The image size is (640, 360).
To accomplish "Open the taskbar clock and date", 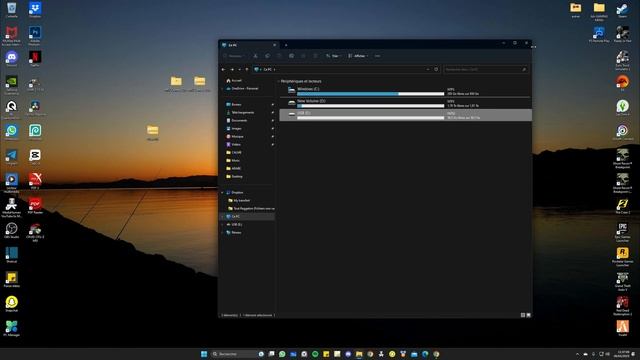I will tap(623, 354).
